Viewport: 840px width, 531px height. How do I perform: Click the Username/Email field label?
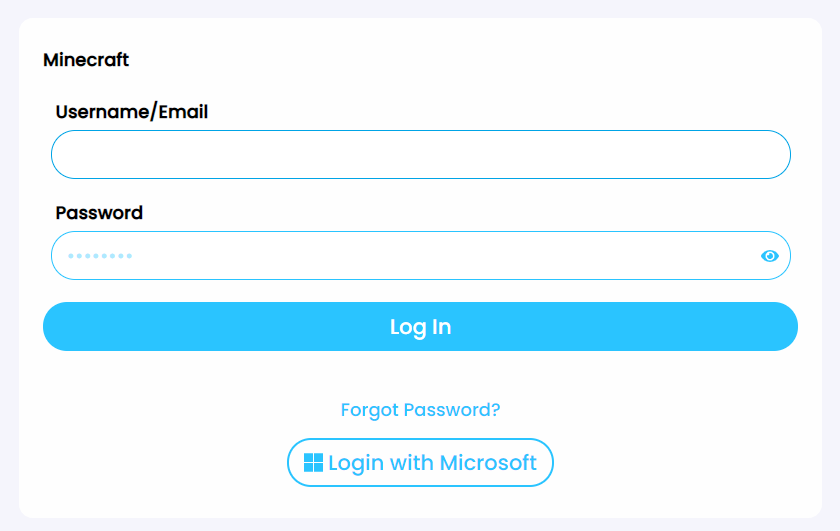pos(132,112)
